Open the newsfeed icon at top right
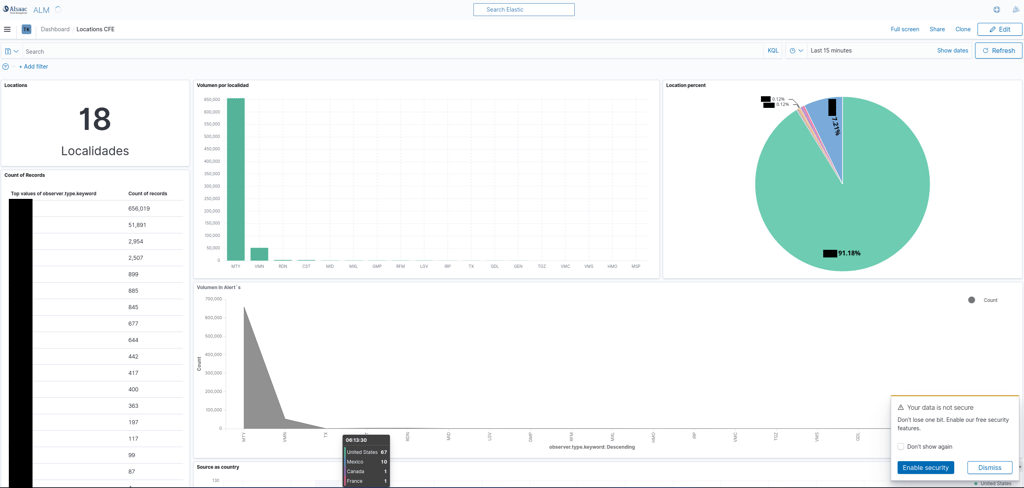This screenshot has width=1024, height=488. point(1015,10)
